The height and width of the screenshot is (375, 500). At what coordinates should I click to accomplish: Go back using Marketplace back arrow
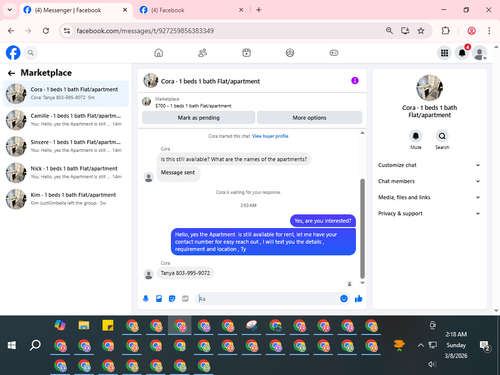pos(11,73)
